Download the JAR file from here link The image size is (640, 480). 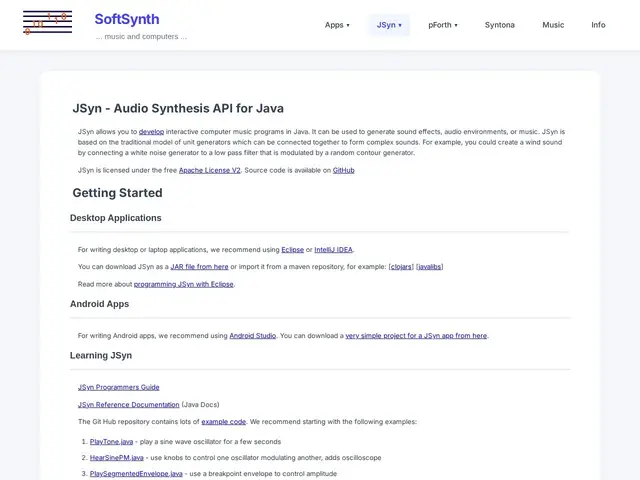[200, 267]
